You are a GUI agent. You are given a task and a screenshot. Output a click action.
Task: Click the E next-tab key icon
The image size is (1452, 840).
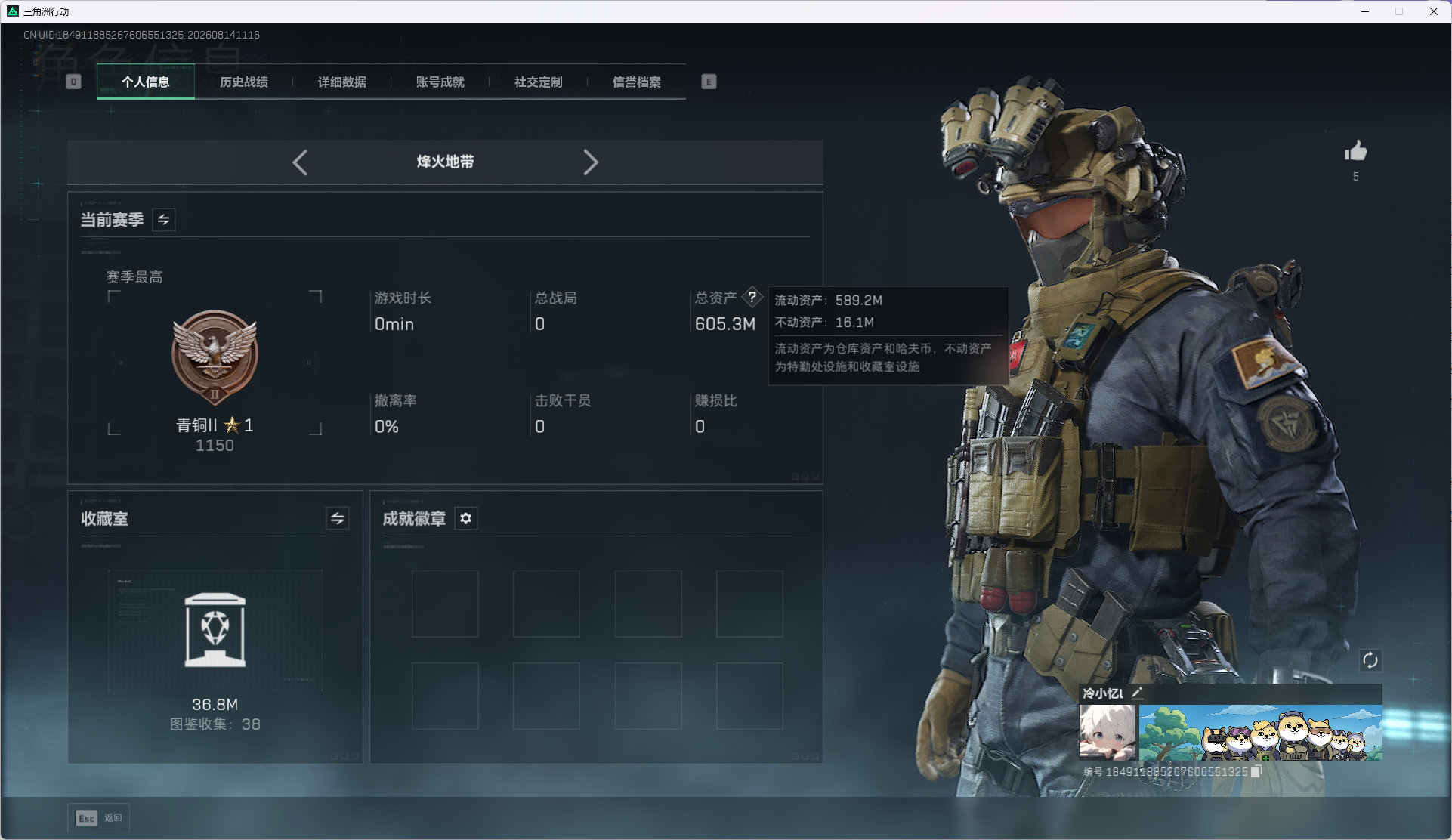click(709, 82)
